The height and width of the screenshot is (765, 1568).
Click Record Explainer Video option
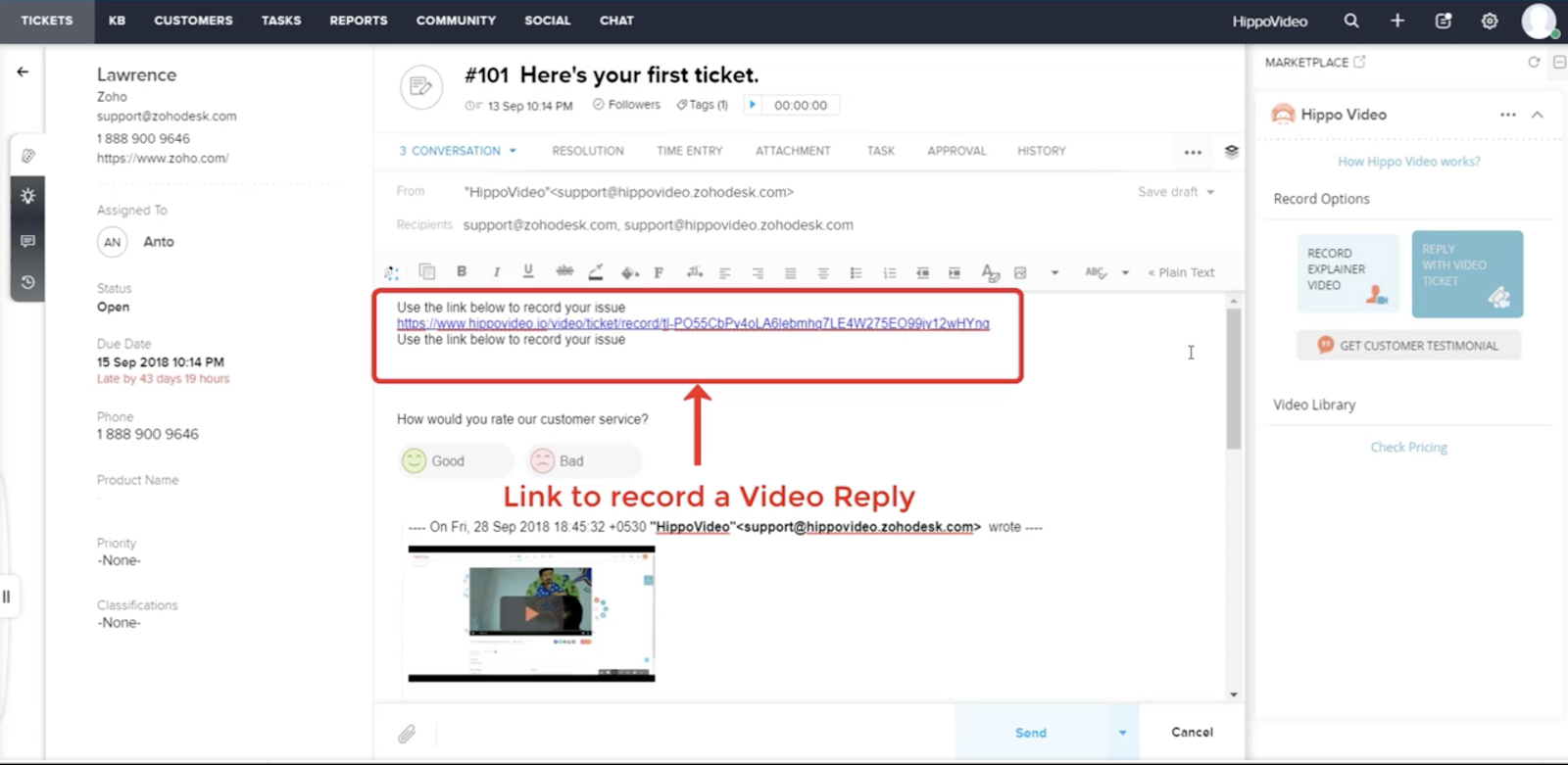(x=1348, y=273)
